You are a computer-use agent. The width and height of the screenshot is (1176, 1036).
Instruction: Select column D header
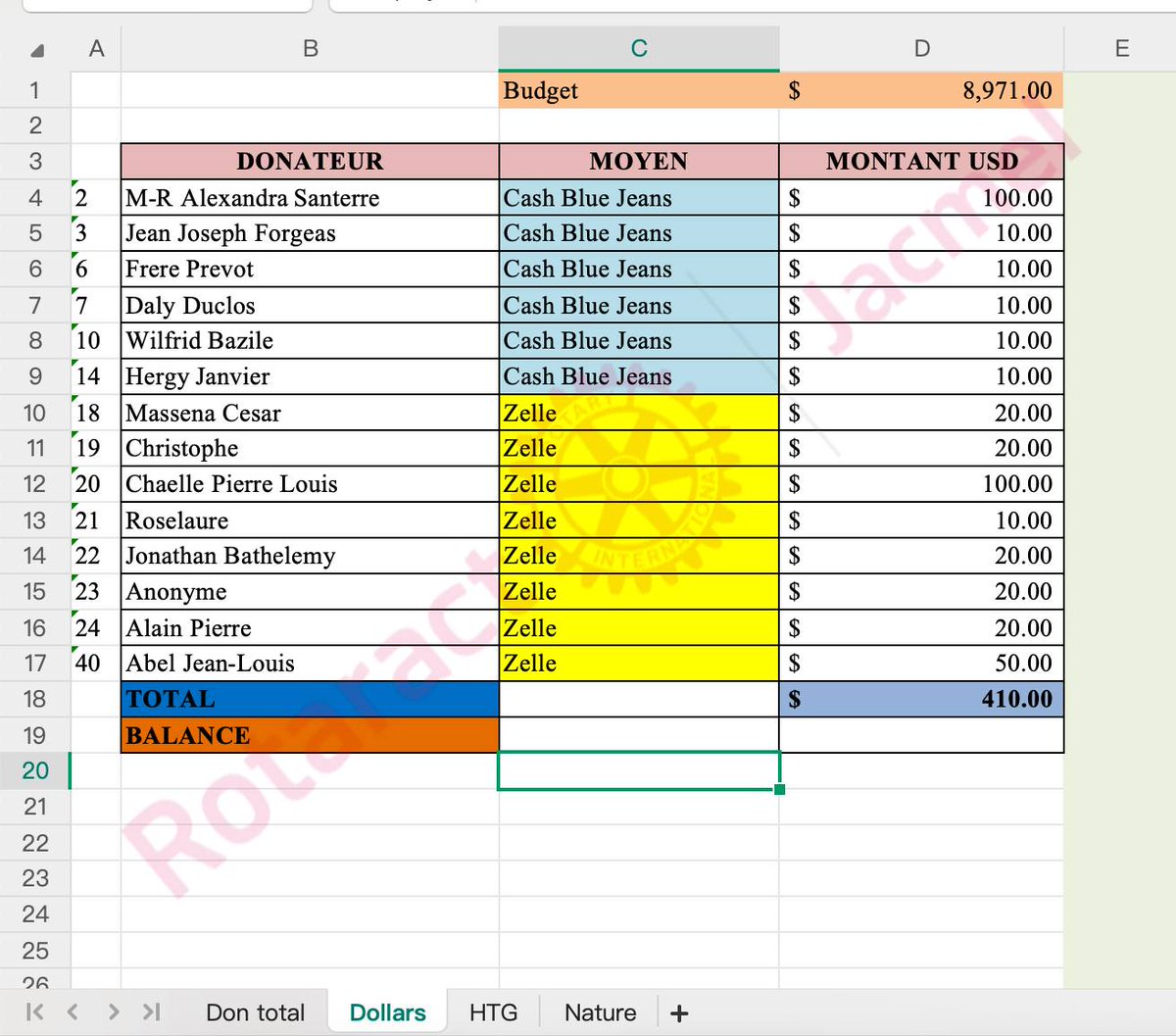[x=921, y=49]
